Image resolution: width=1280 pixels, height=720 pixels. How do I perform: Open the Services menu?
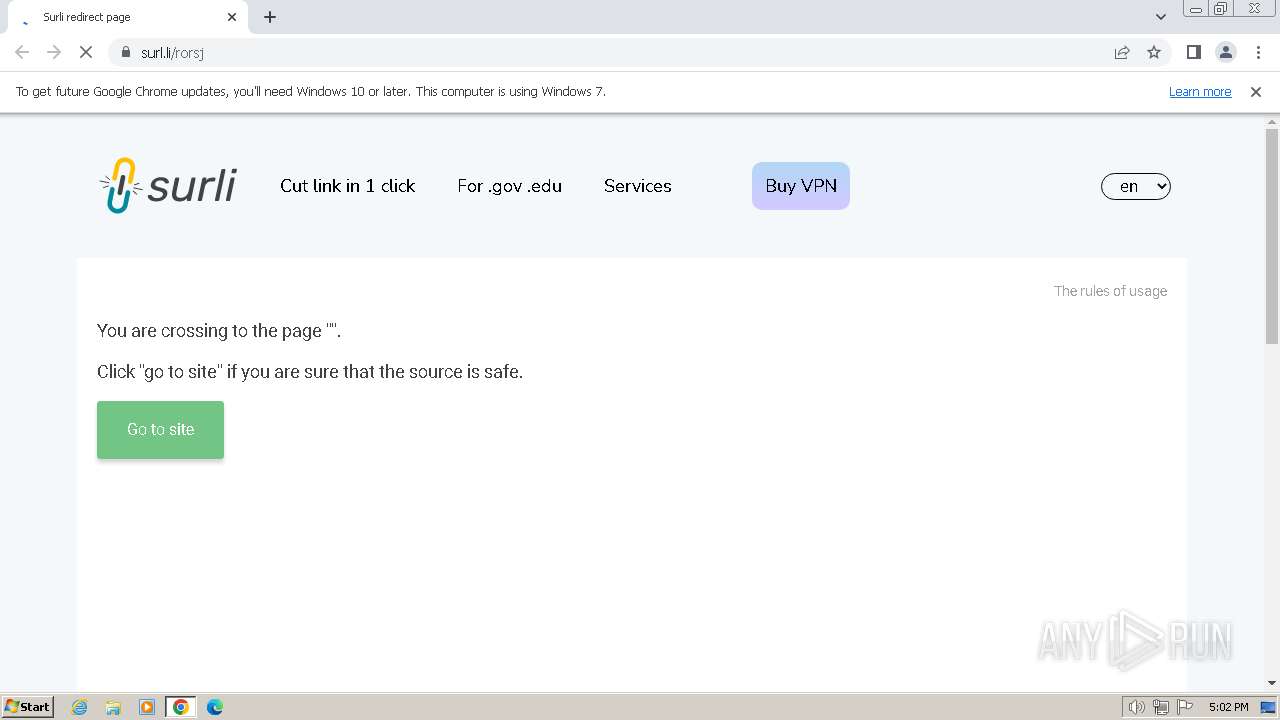637,186
